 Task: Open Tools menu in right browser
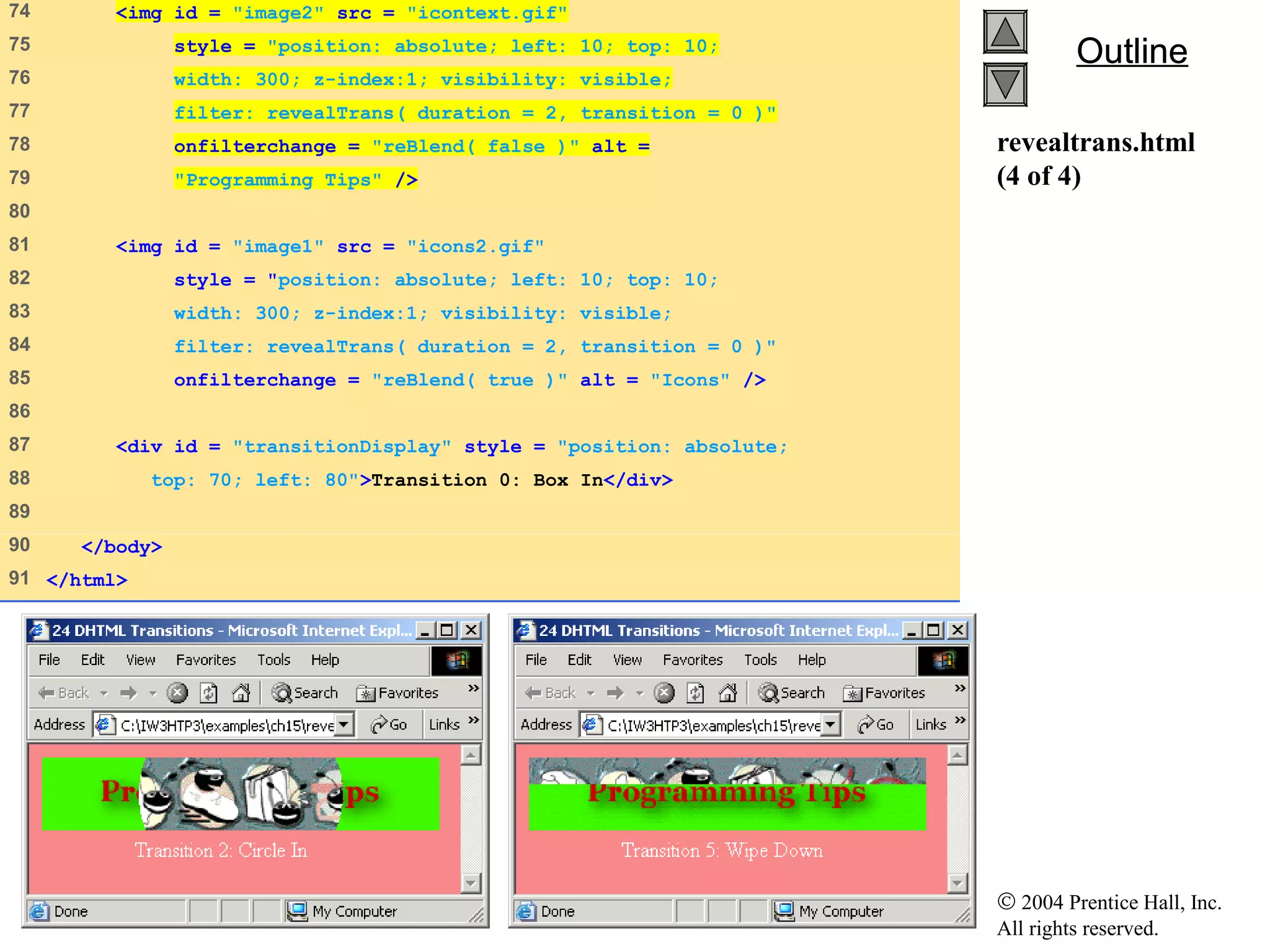760,660
